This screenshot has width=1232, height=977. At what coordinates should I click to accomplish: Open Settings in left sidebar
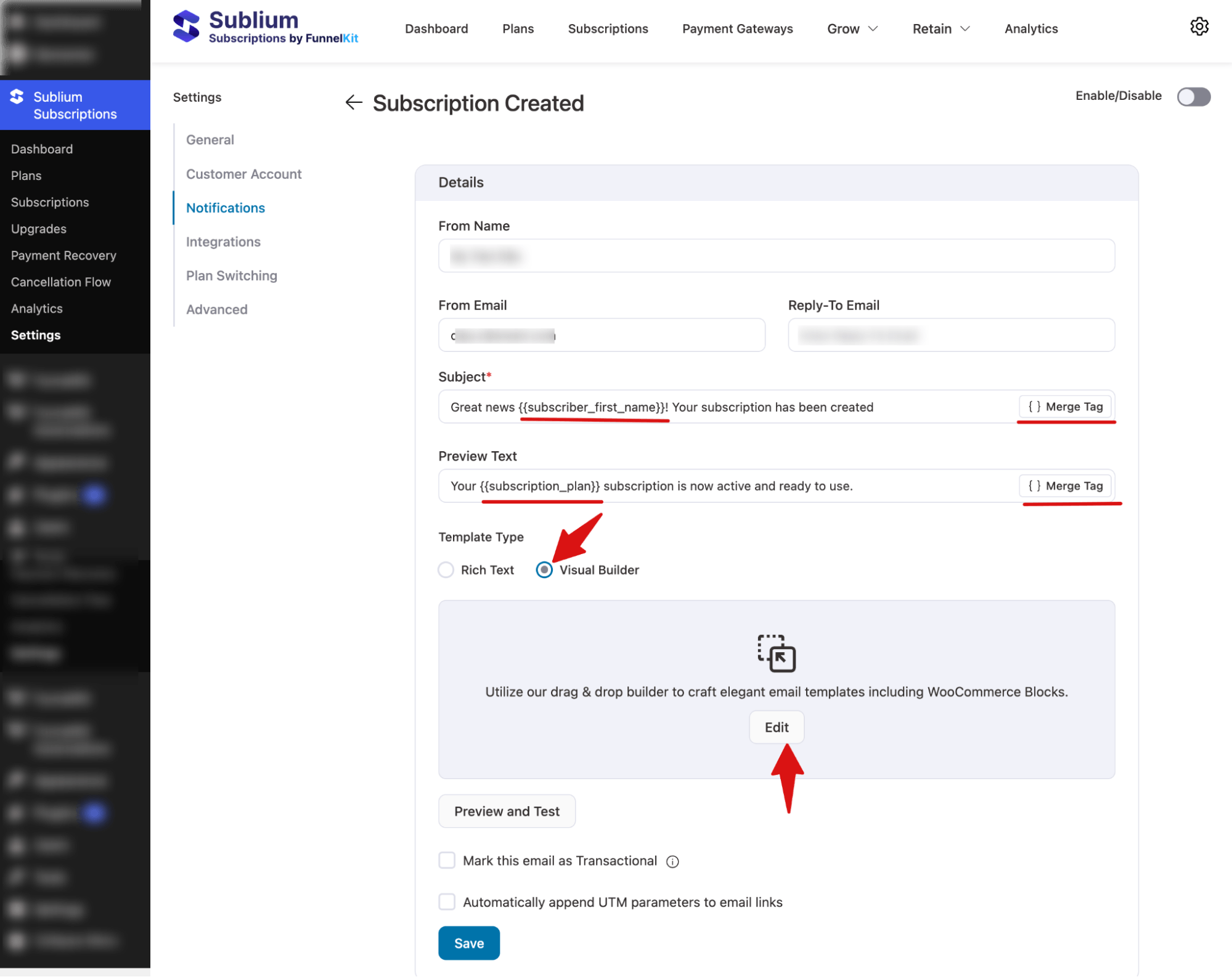coord(36,335)
